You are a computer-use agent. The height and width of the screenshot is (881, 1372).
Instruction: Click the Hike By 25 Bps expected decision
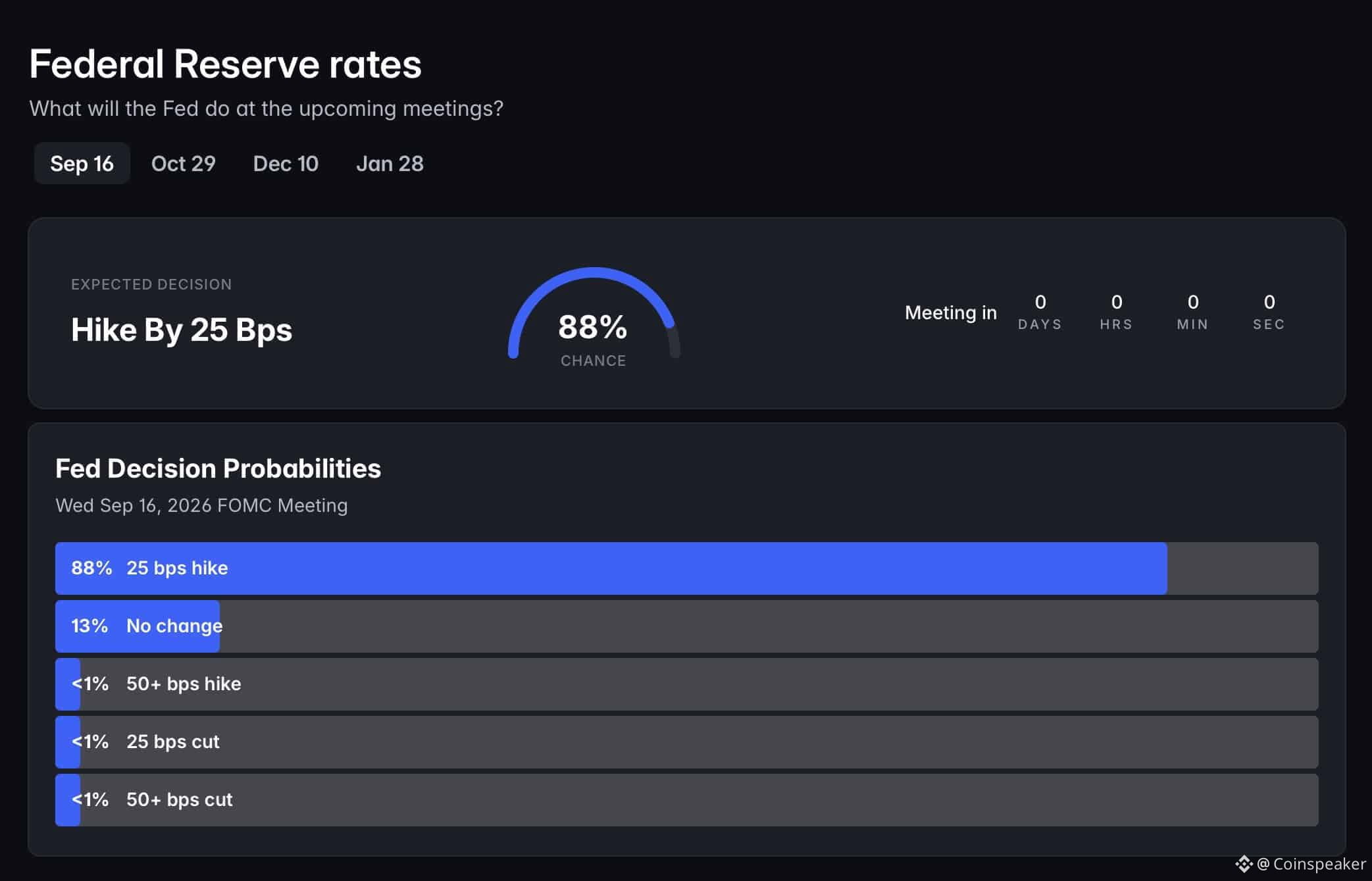(182, 330)
